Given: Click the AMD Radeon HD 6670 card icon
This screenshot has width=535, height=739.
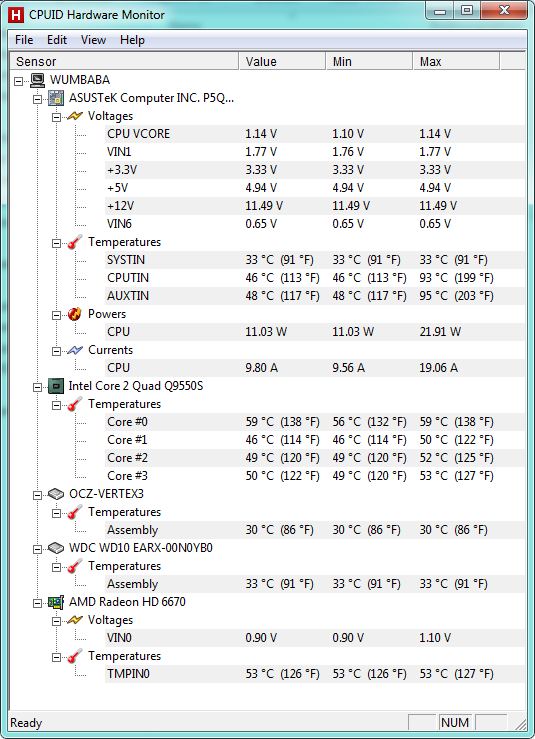Looking at the screenshot, I should [56, 602].
